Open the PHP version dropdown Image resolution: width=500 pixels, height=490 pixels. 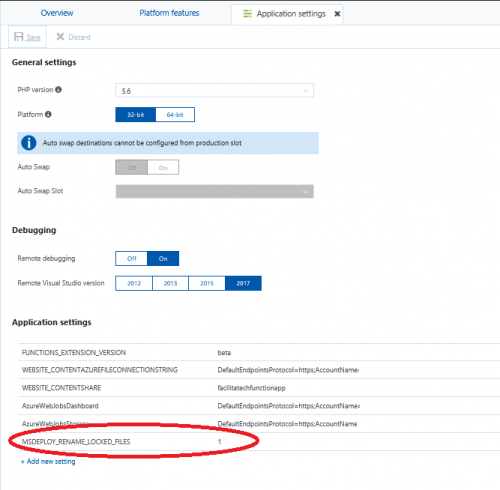[214, 91]
